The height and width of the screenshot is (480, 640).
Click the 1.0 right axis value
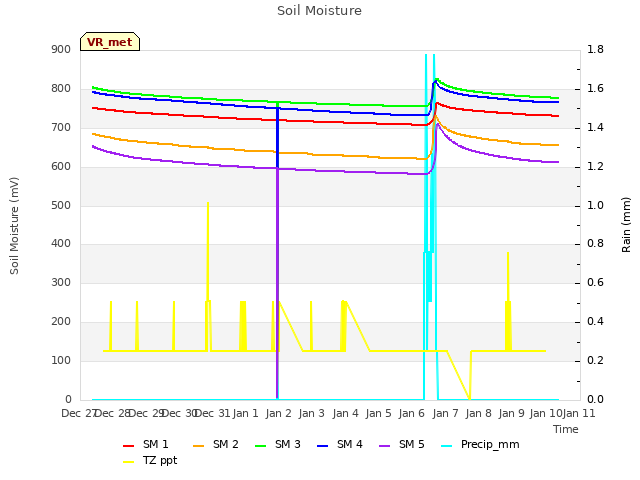pos(595,205)
